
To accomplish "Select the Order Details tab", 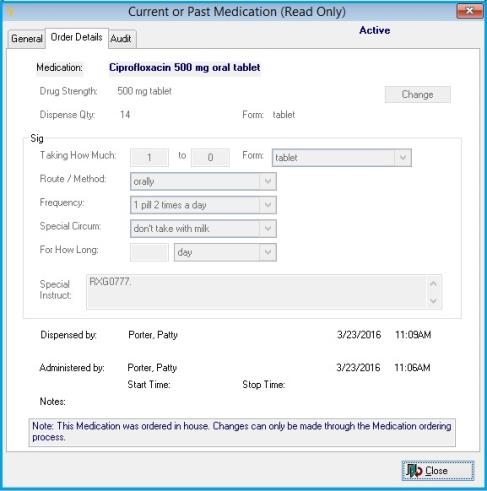I will pos(77,37).
